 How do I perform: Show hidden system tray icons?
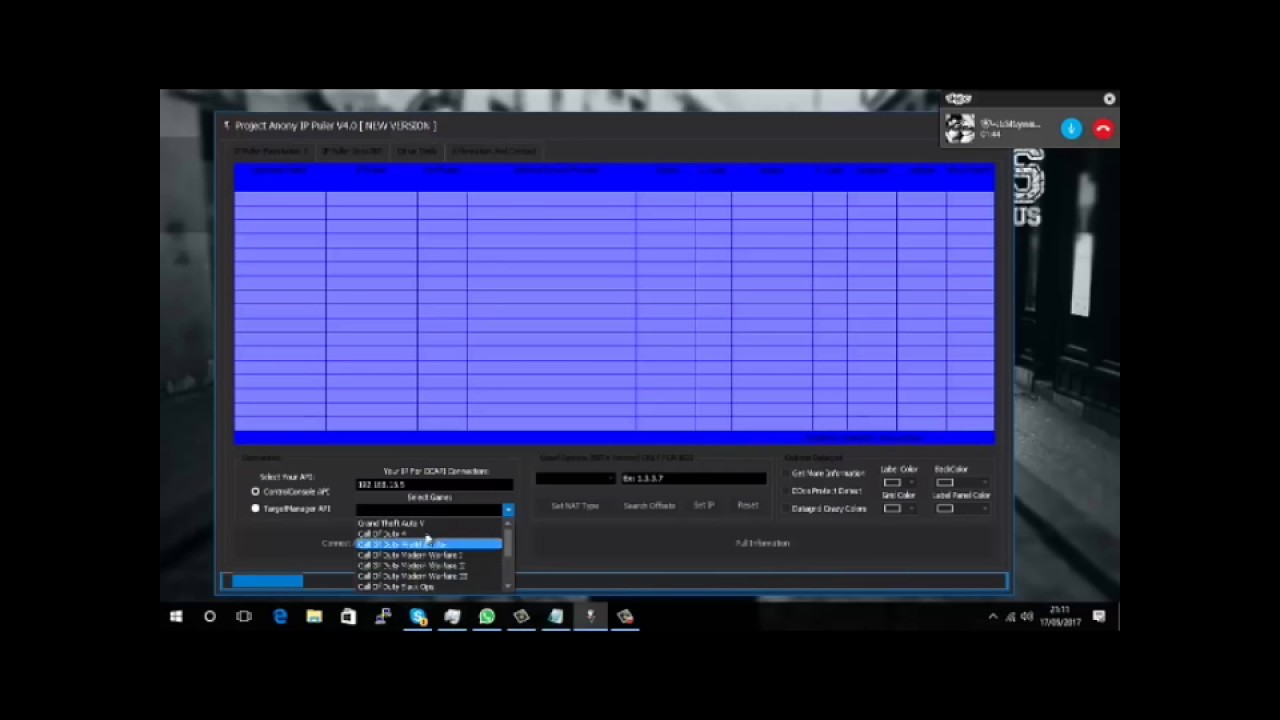pos(992,617)
